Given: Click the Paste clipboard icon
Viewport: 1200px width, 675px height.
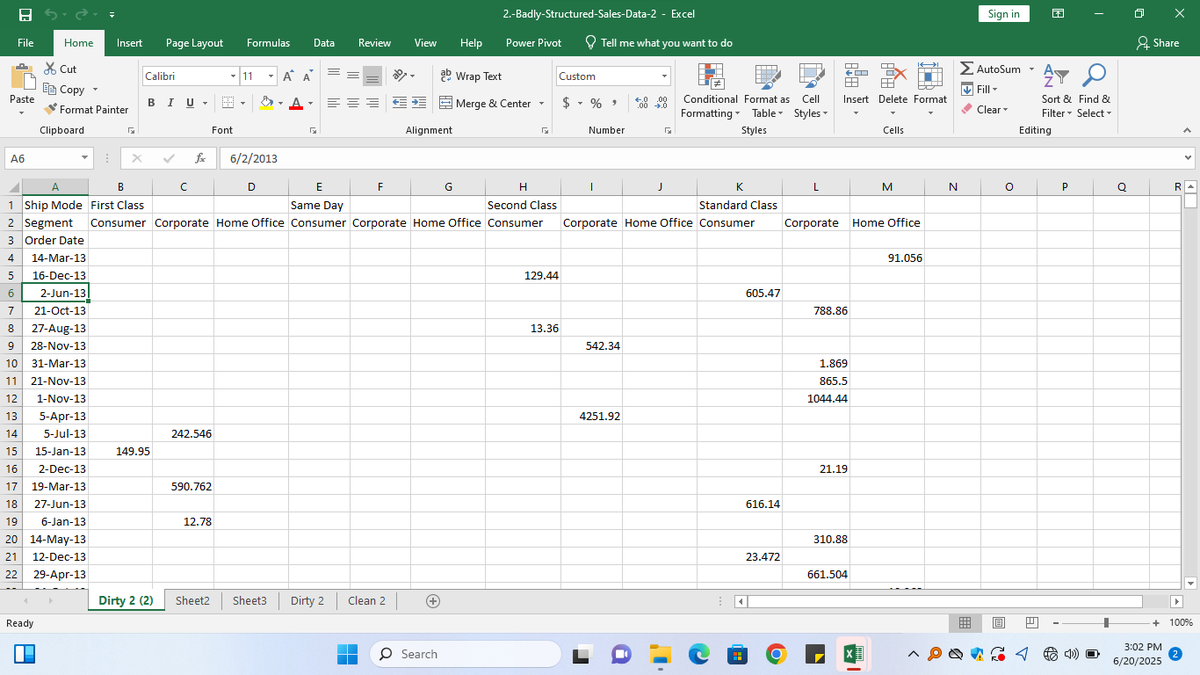Looking at the screenshot, I should pos(21,78).
